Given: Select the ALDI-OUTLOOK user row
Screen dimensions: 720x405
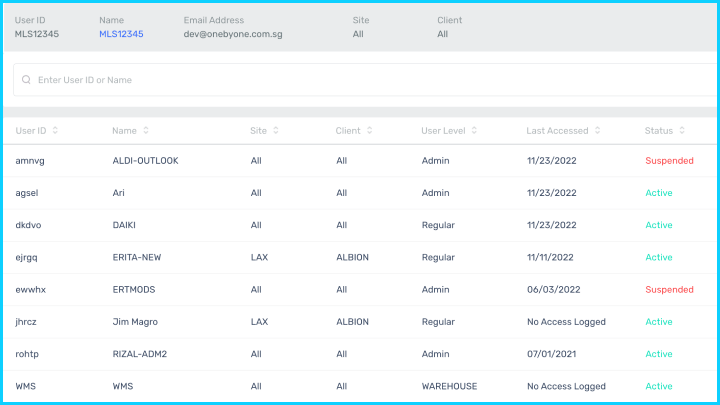Looking at the screenshot, I should pyautogui.click(x=145, y=161).
